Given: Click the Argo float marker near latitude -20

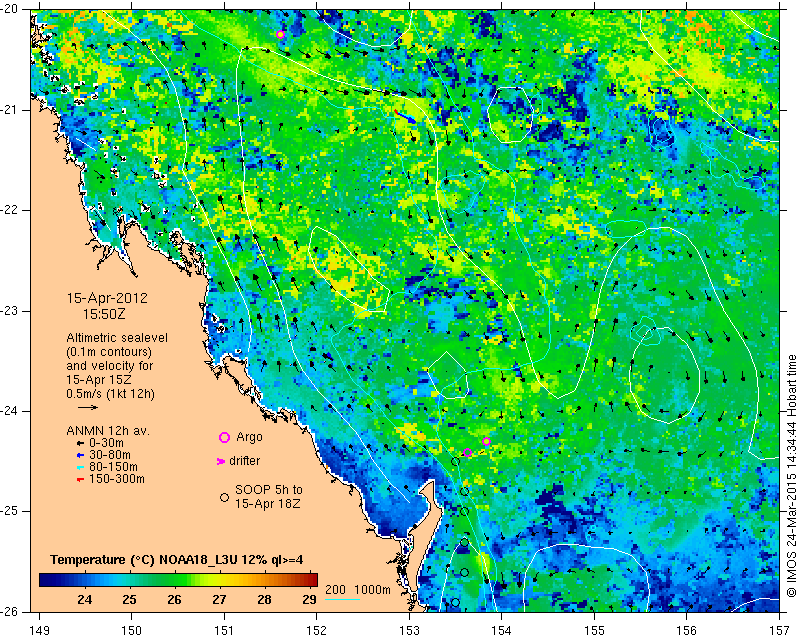Looking at the screenshot, I should click(280, 35).
